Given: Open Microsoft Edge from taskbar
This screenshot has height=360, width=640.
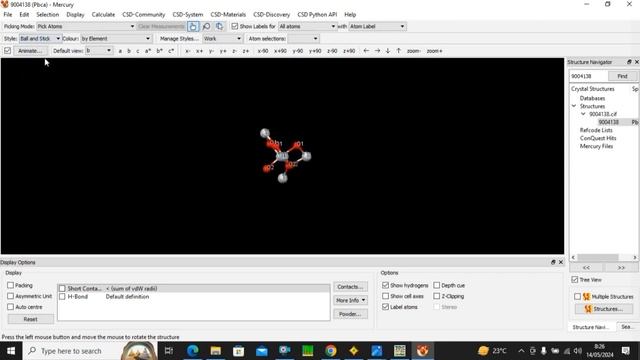Looking at the screenshot, I should point(192,351).
